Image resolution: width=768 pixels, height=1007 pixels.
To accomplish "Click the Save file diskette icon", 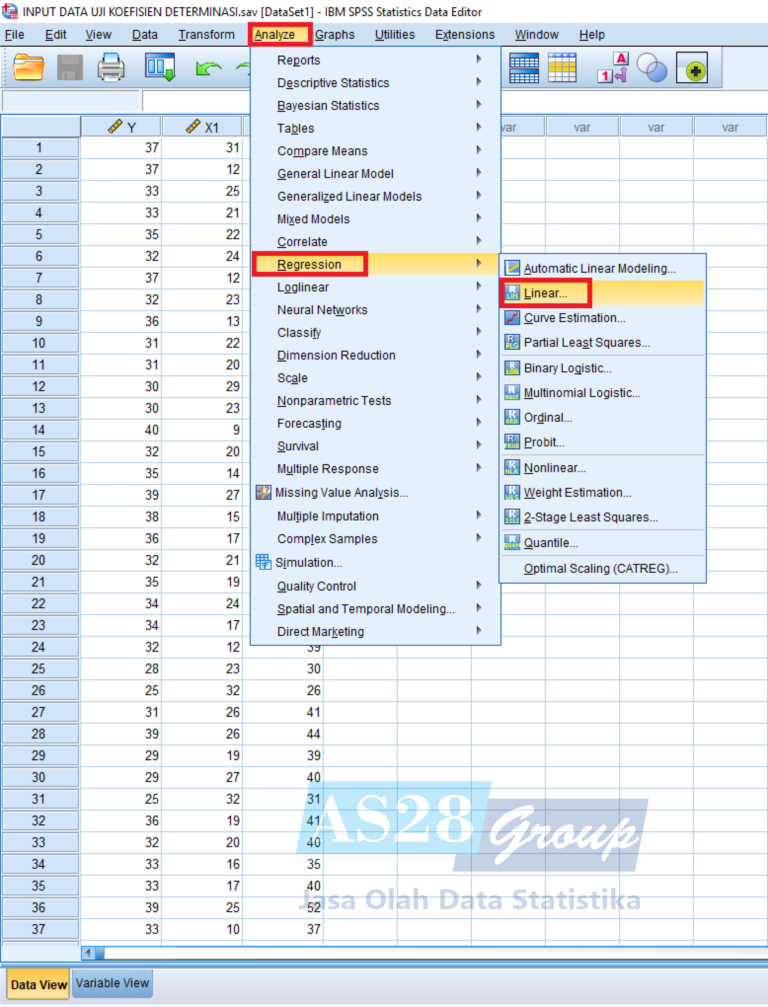I will [70, 67].
